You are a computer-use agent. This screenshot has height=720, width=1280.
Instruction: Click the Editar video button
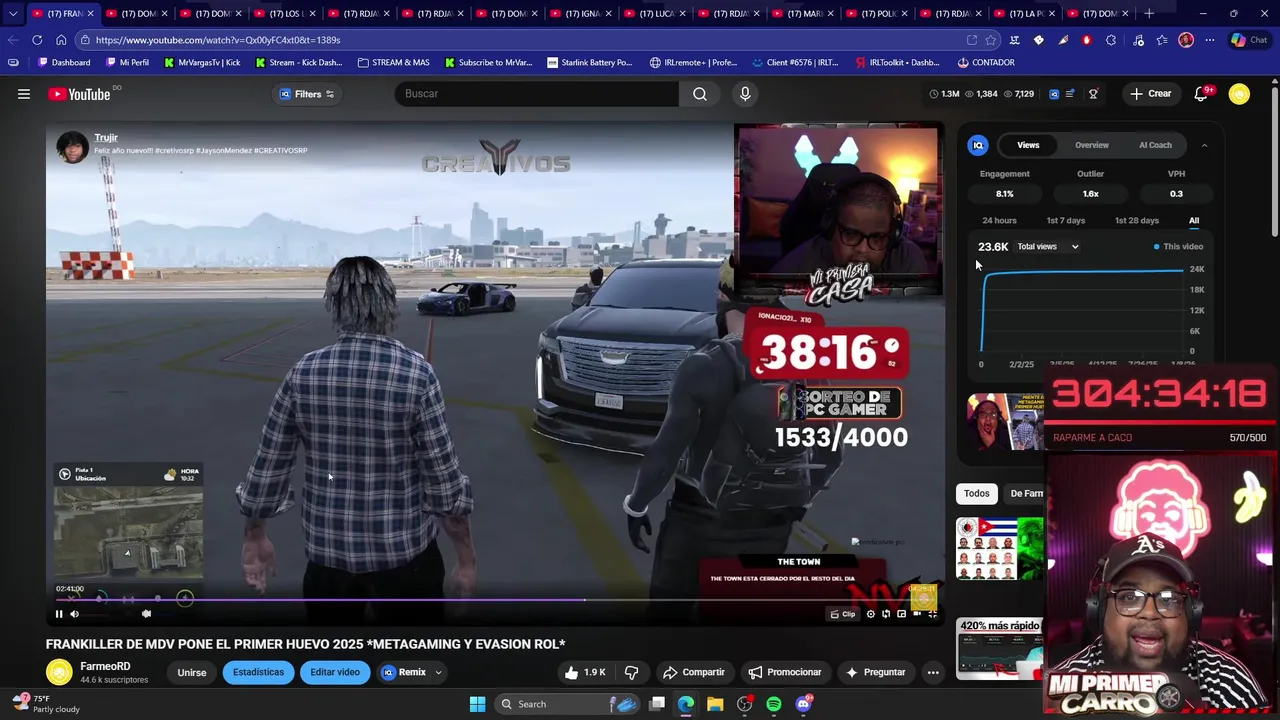[335, 672]
